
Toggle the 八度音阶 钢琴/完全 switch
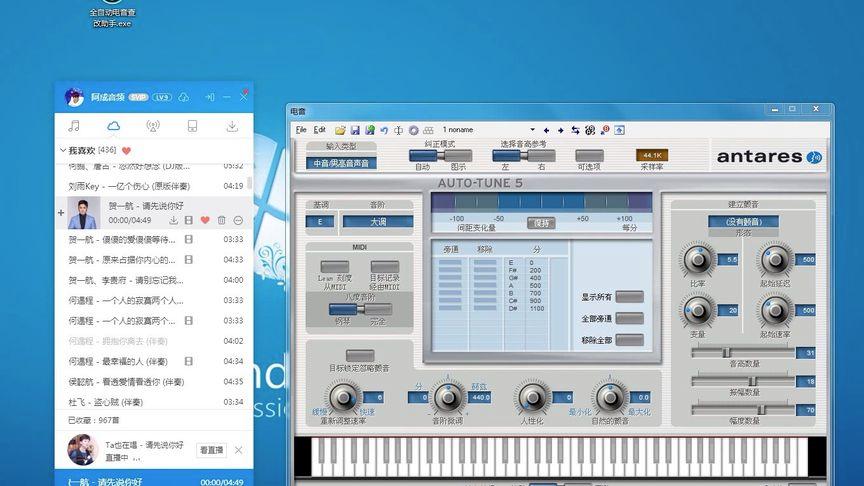(362, 309)
